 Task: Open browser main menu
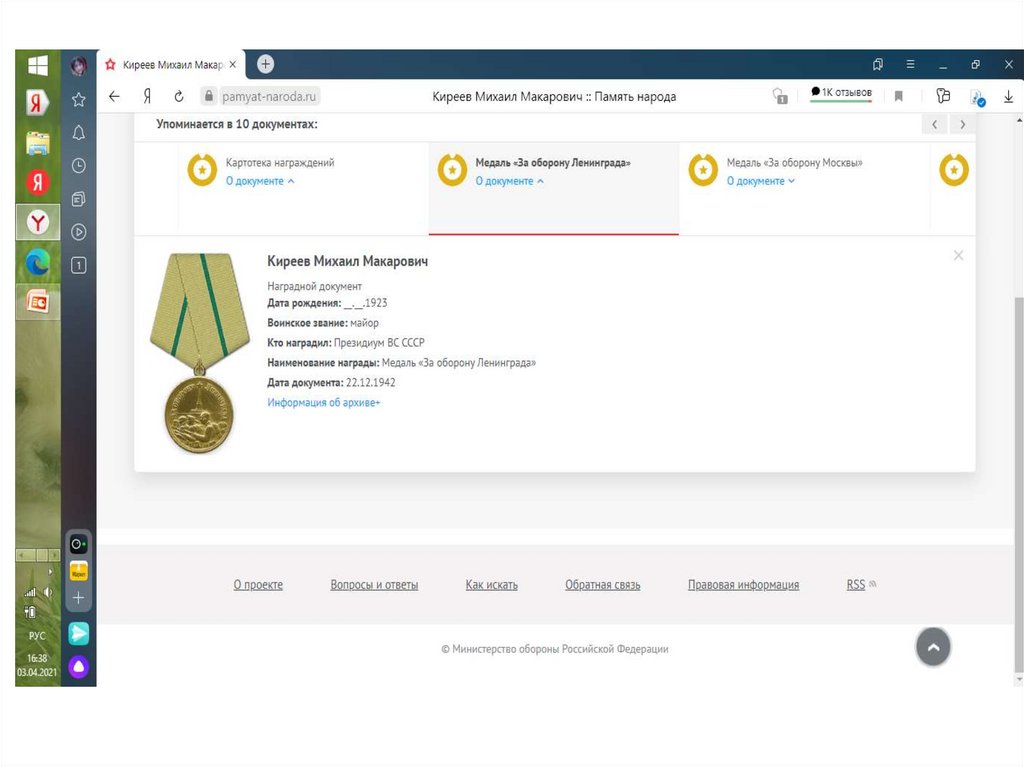(x=910, y=64)
